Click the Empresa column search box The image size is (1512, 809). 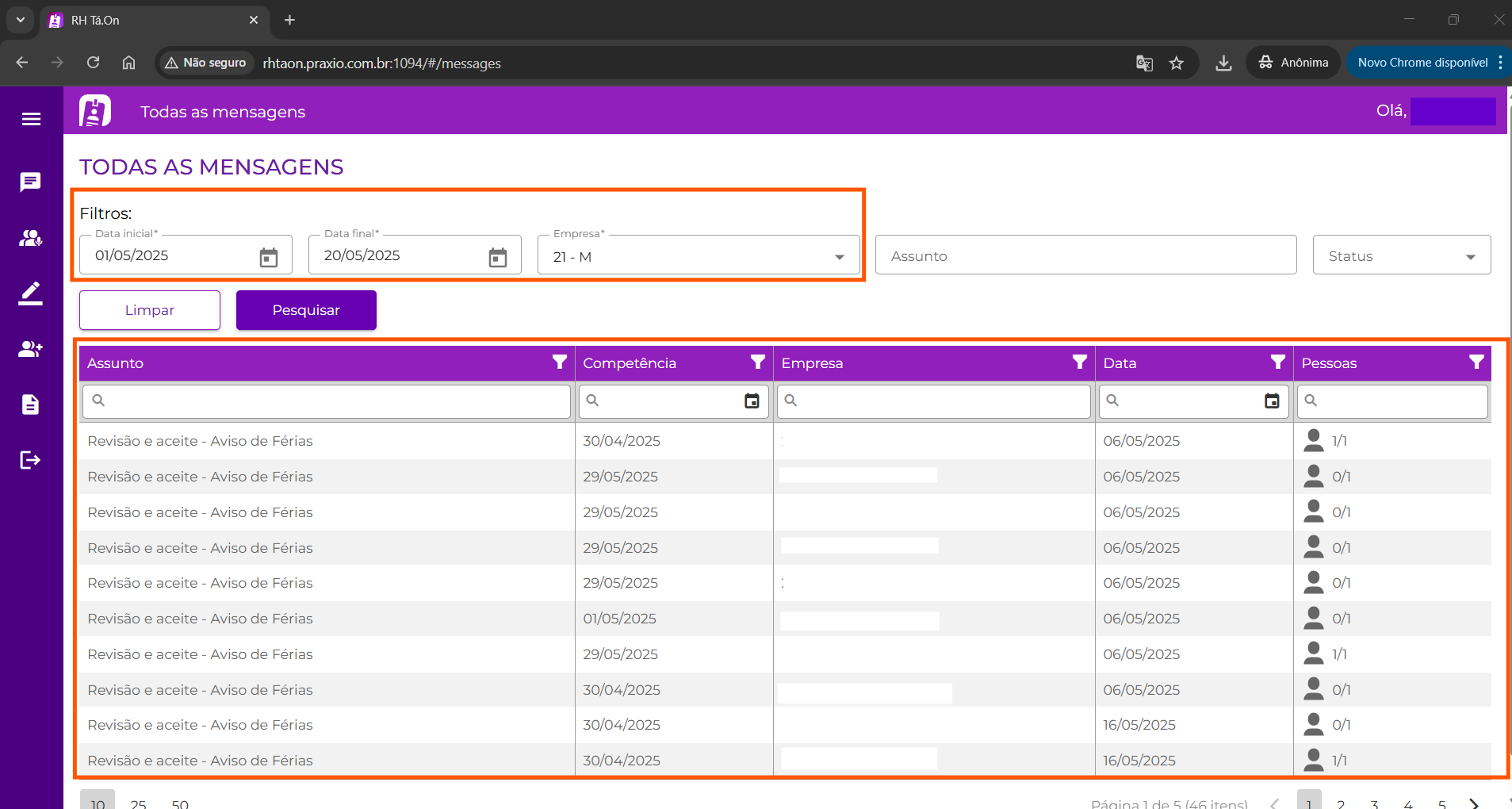pos(934,401)
